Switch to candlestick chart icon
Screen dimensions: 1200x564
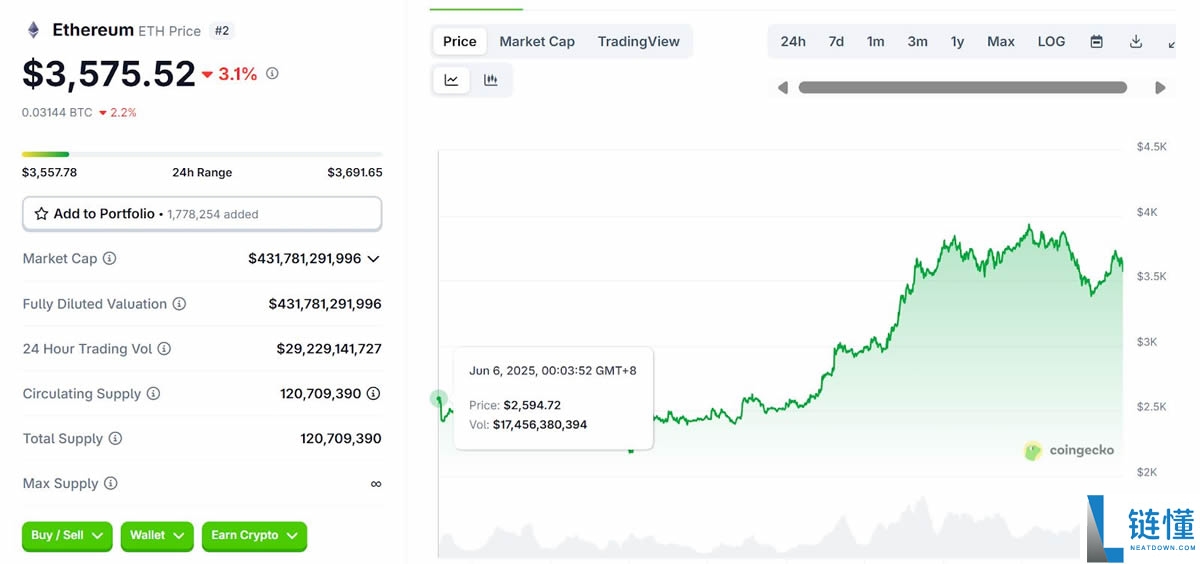point(491,80)
